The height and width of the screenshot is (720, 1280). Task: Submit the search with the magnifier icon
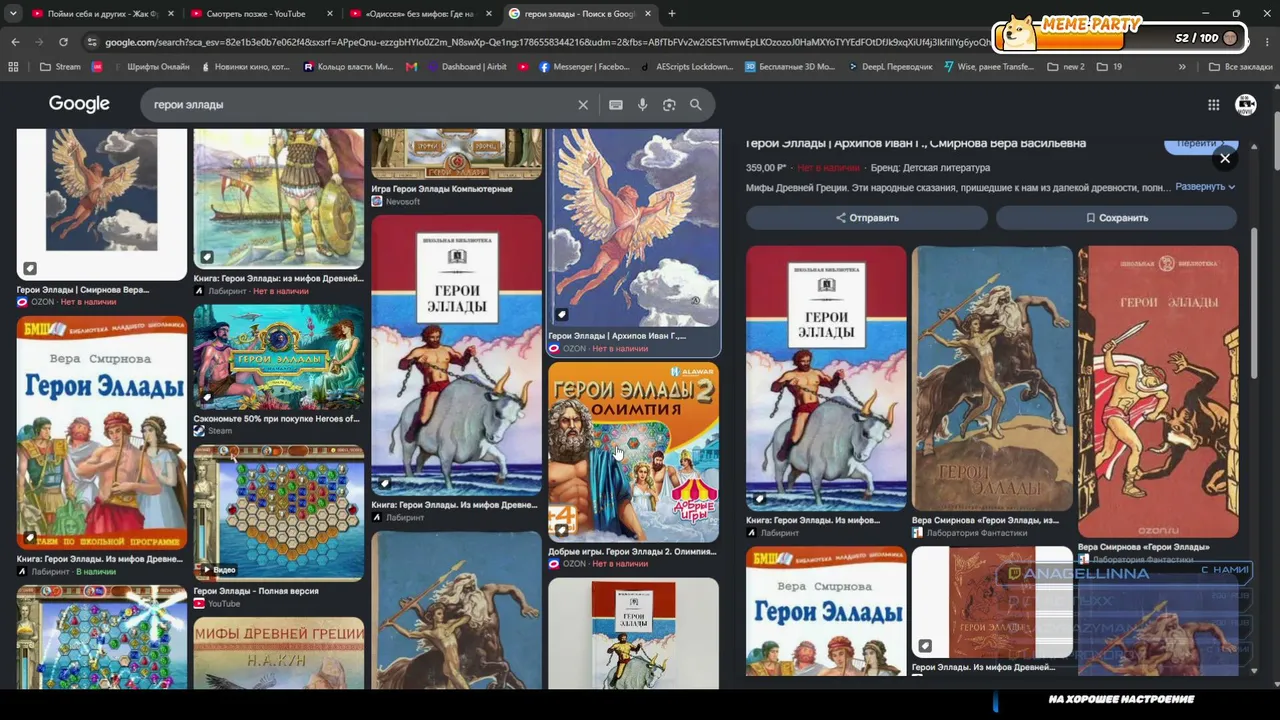tap(696, 105)
